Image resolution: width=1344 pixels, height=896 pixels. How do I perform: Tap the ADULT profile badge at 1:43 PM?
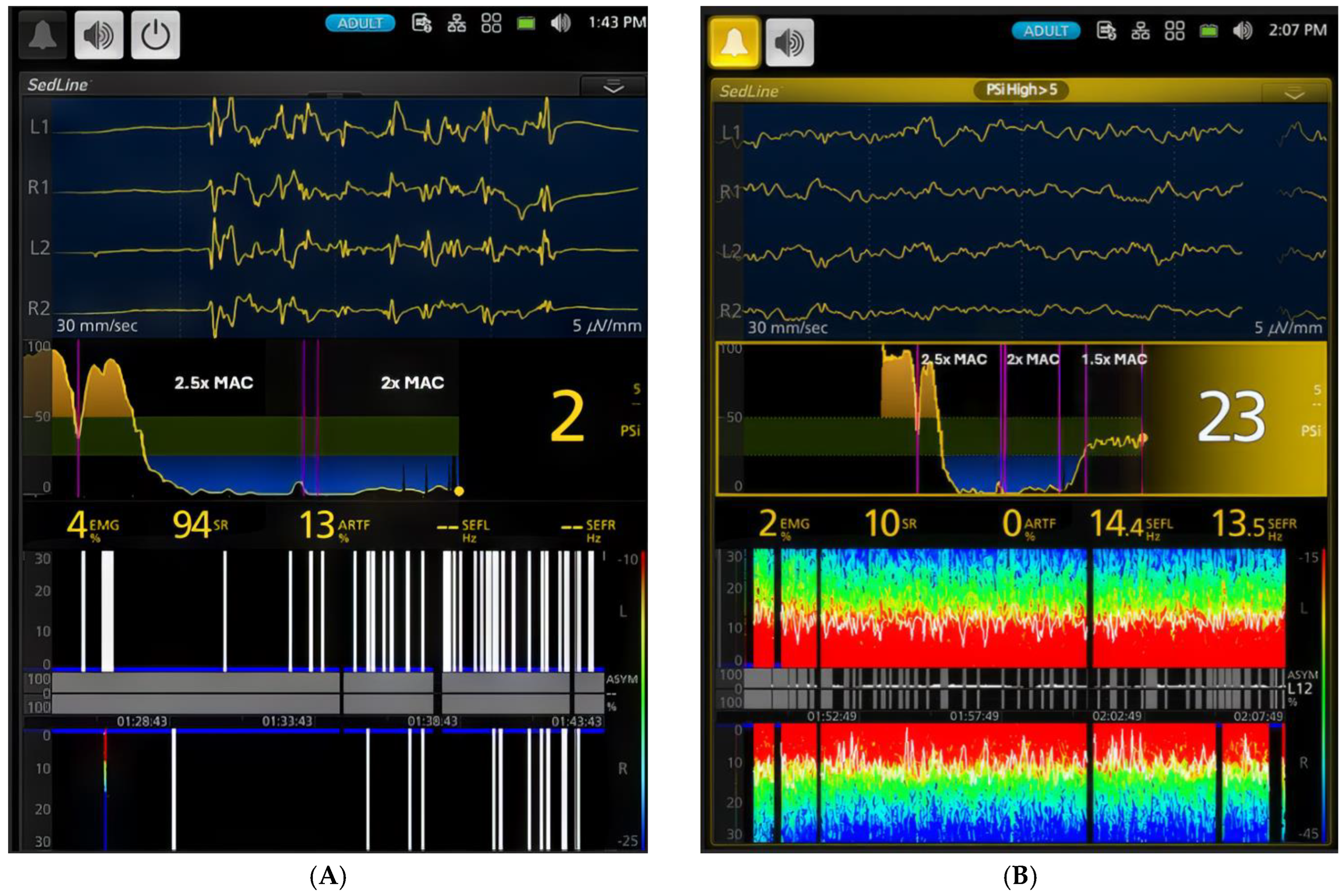(360, 24)
